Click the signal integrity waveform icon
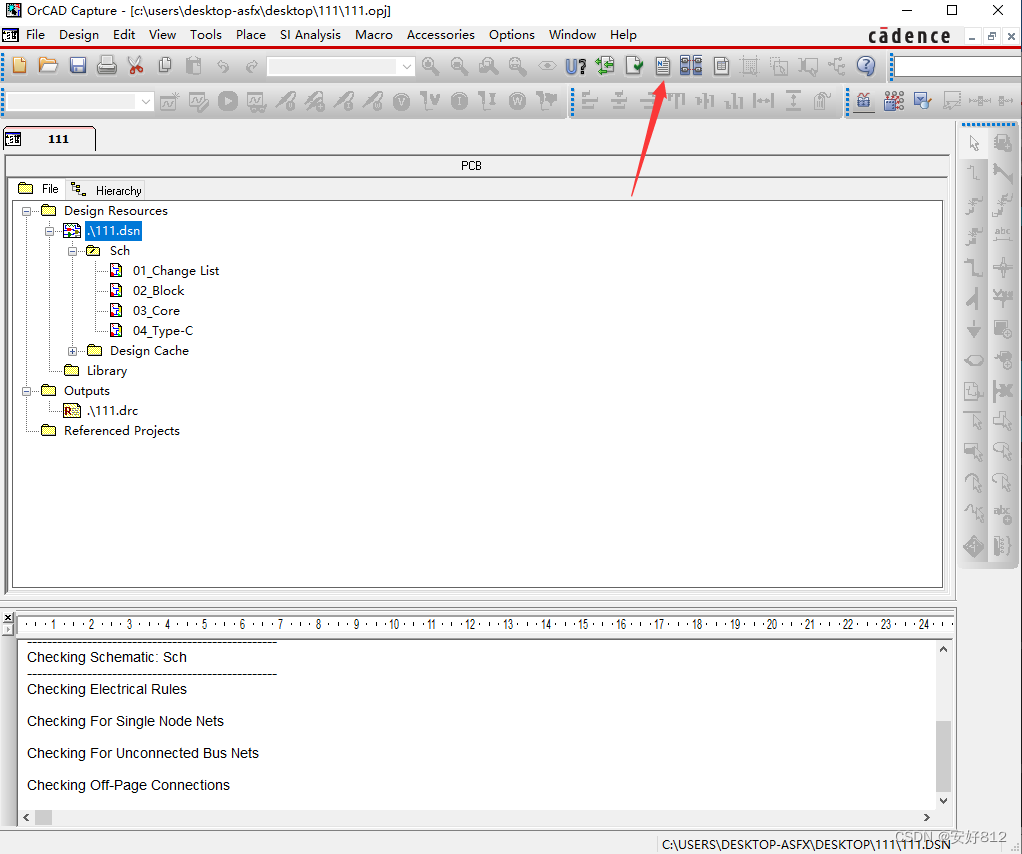The height and width of the screenshot is (854, 1022). [x=864, y=101]
